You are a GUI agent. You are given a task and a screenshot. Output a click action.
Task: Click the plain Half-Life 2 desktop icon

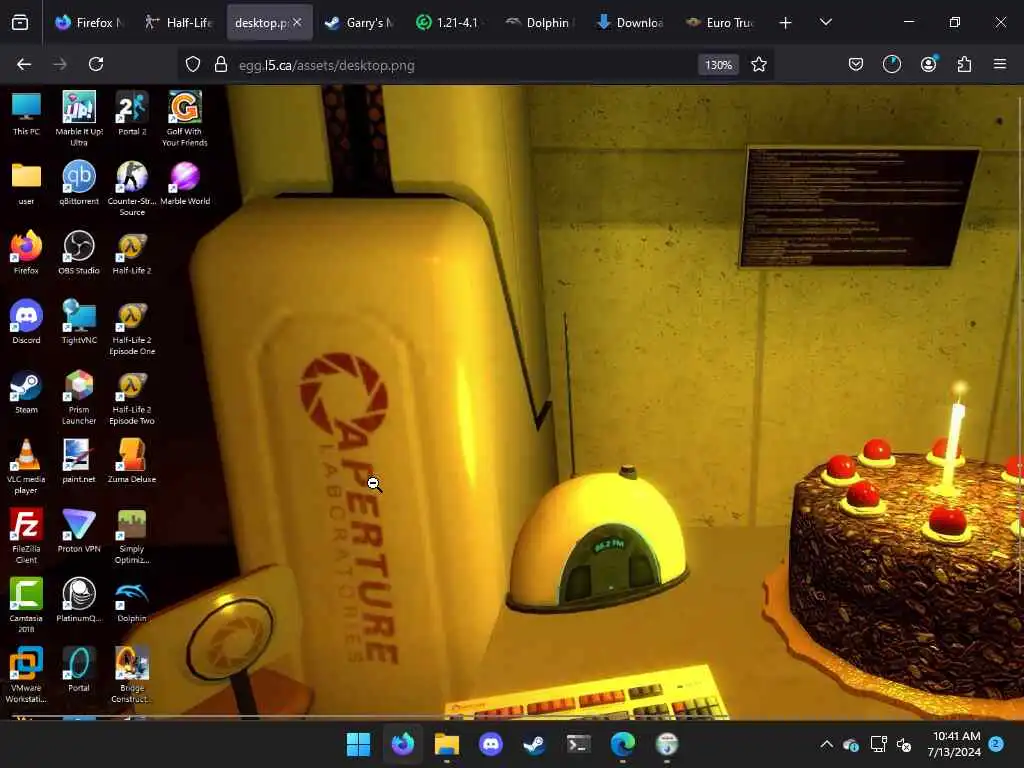click(132, 253)
